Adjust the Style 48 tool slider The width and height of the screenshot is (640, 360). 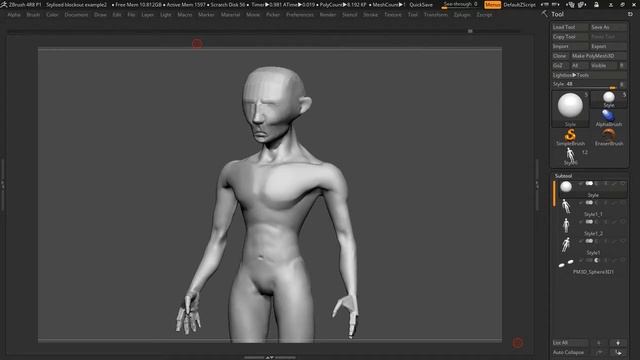[x=585, y=84]
